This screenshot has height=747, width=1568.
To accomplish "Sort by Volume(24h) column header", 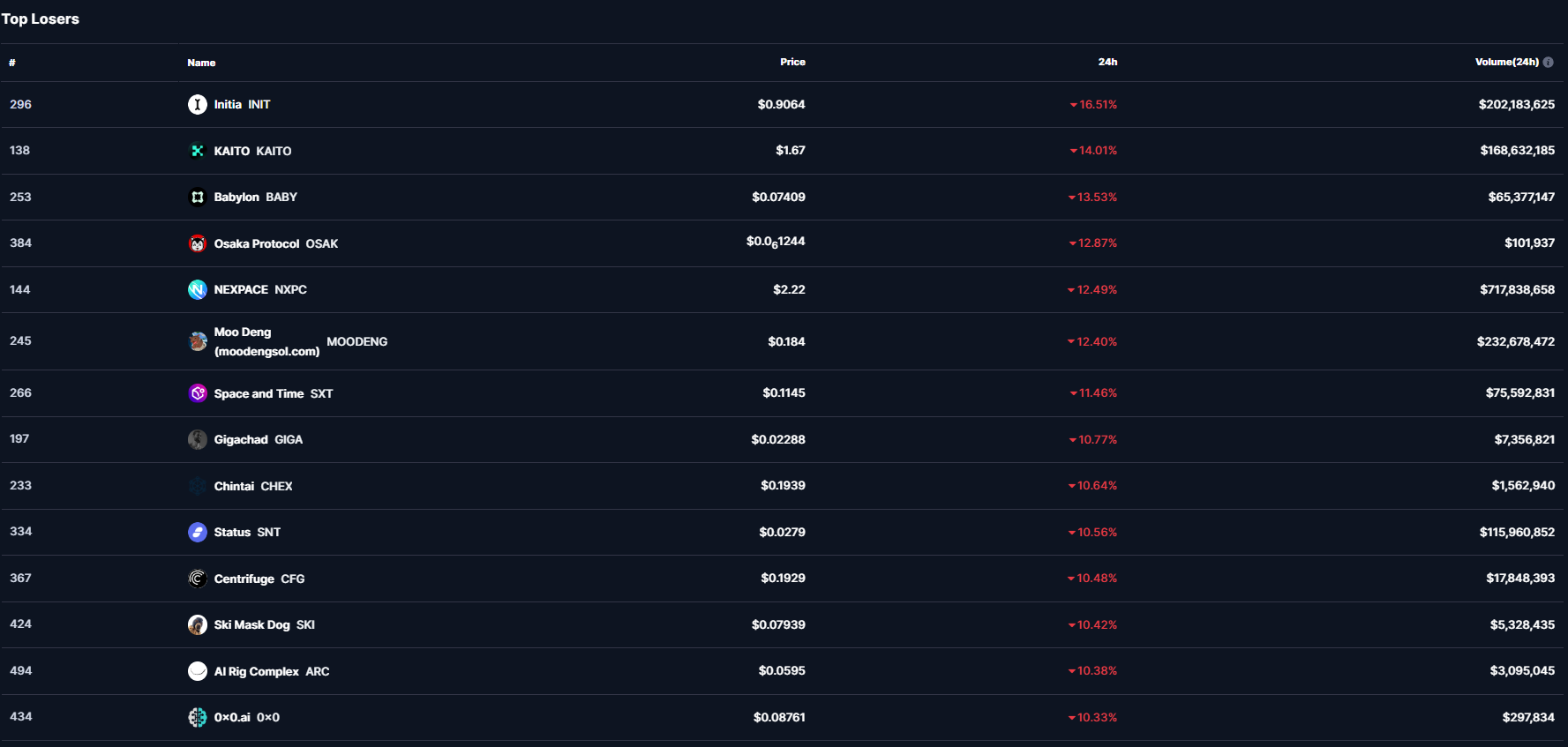I will (1506, 63).
